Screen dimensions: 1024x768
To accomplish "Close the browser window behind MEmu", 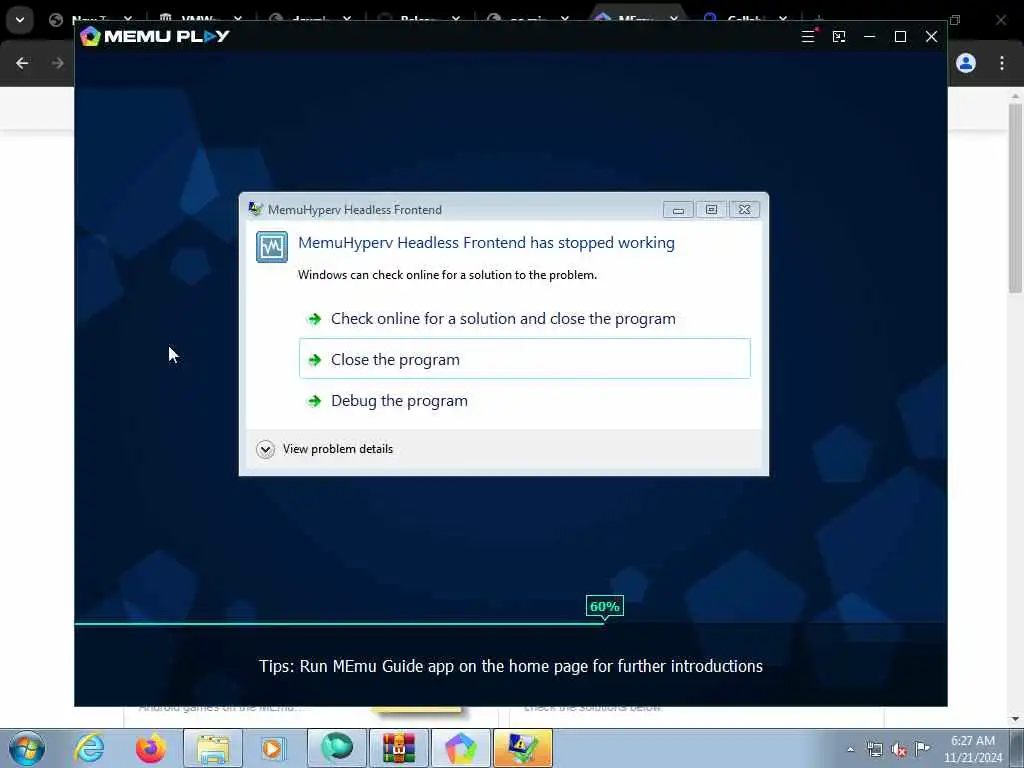I will coord(1000,20).
